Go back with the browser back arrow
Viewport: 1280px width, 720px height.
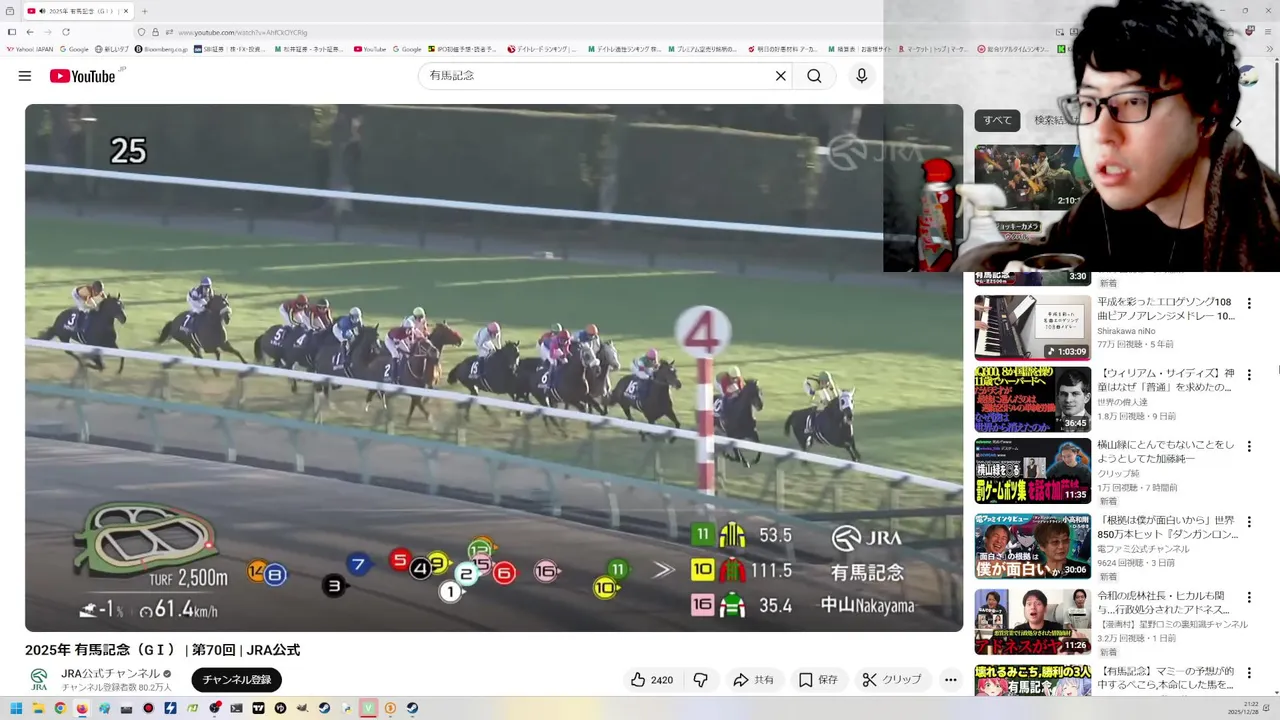(30, 32)
